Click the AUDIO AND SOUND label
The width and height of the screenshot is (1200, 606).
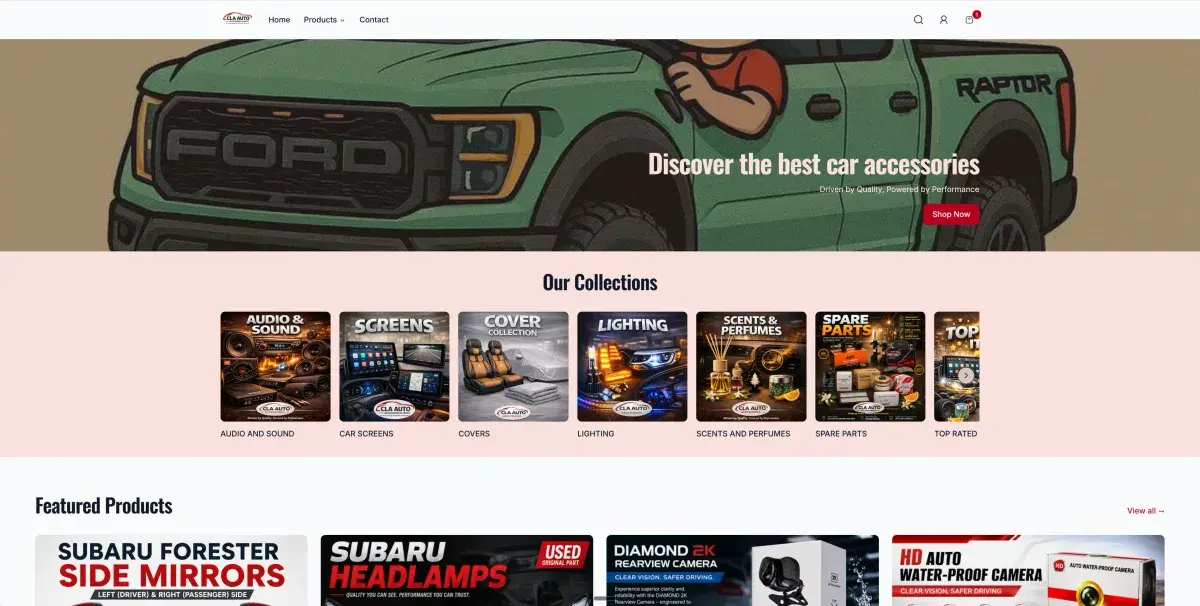[257, 434]
